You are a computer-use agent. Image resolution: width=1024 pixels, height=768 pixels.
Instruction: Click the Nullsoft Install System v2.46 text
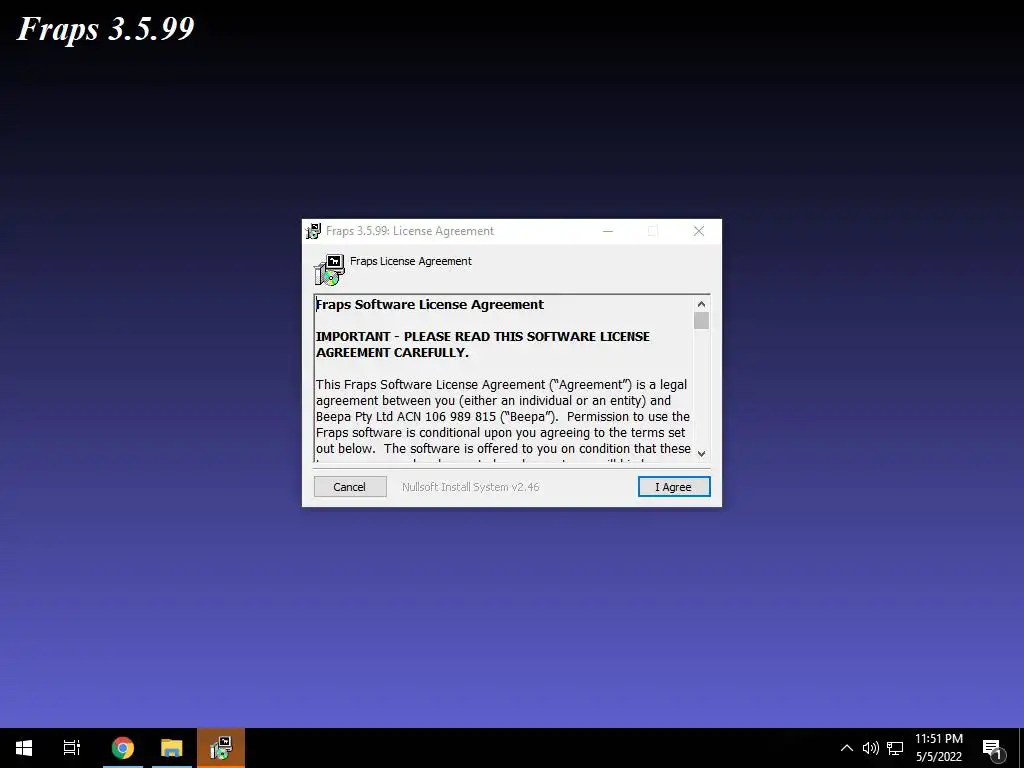(x=470, y=487)
